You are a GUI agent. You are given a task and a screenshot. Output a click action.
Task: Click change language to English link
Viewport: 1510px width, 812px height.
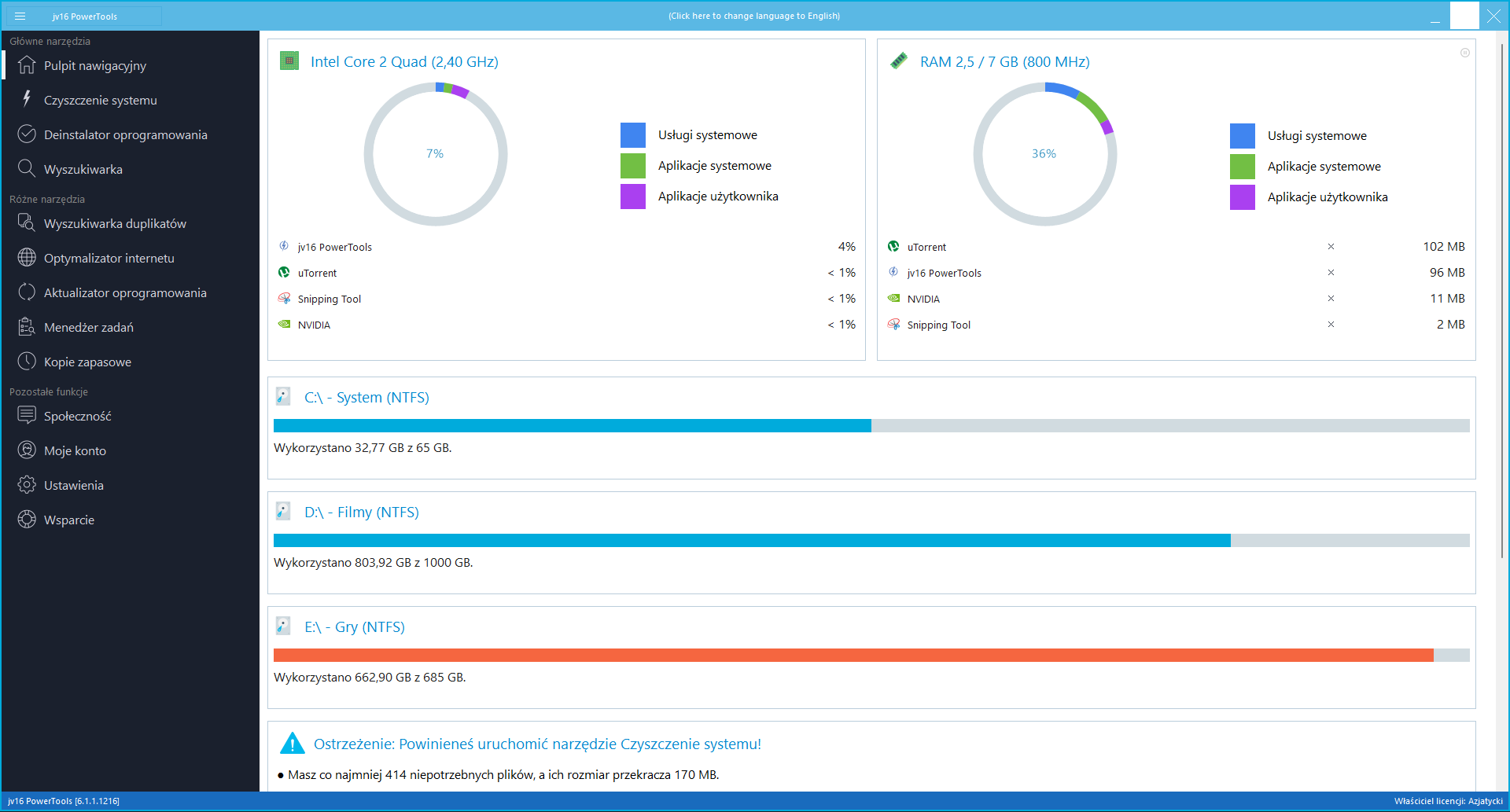(x=754, y=16)
